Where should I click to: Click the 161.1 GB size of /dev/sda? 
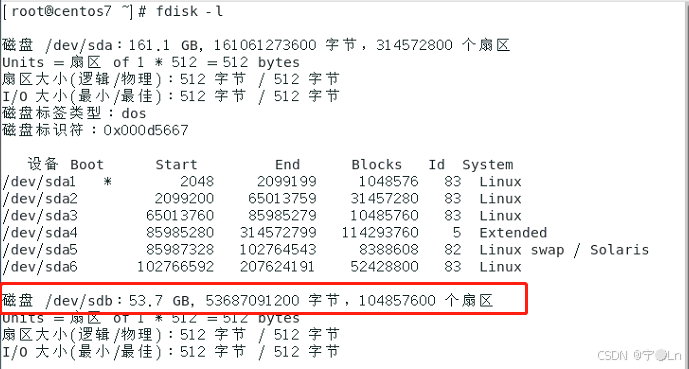159,45
